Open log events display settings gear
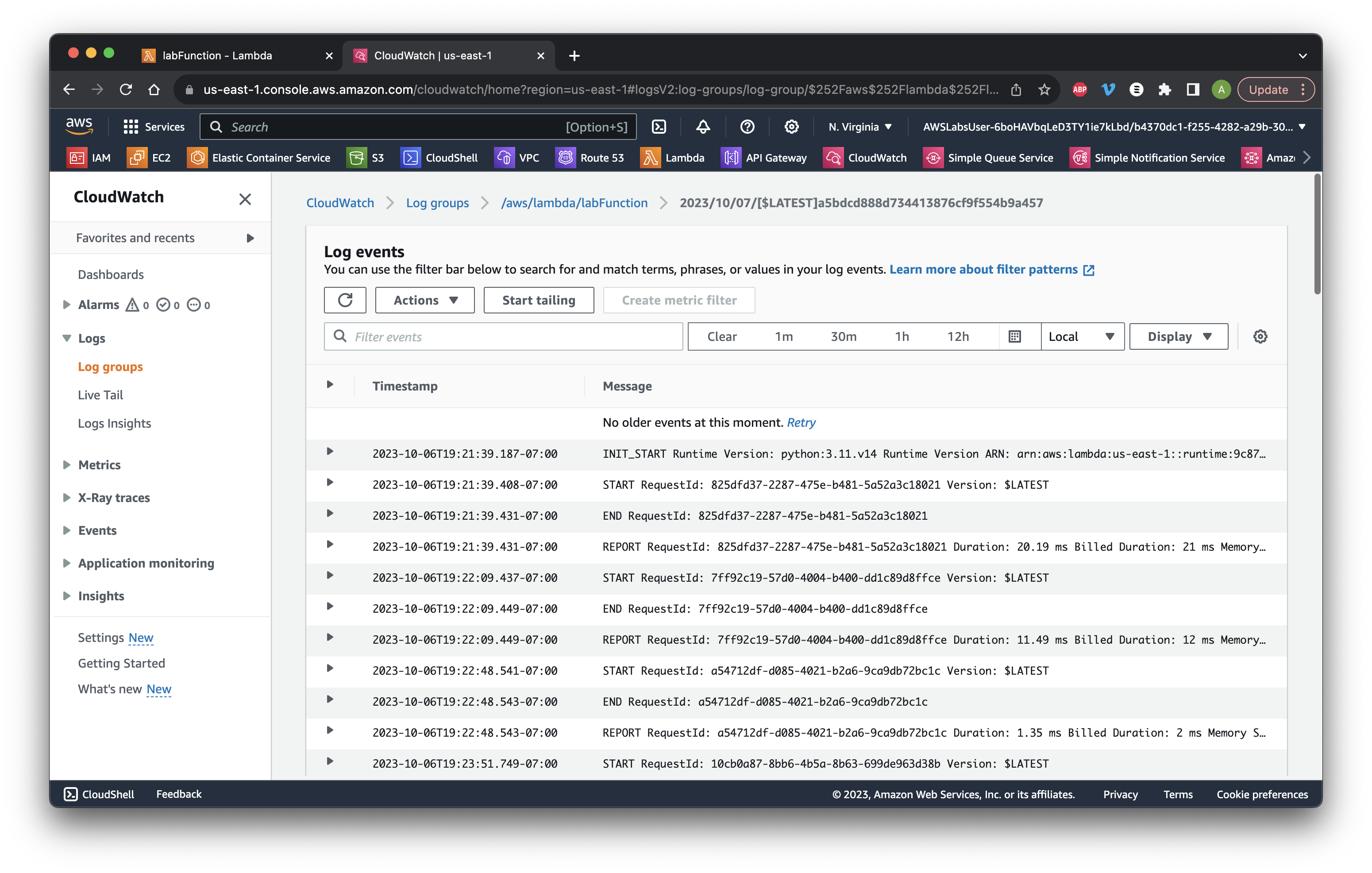This screenshot has height=873, width=1372. point(1260,337)
